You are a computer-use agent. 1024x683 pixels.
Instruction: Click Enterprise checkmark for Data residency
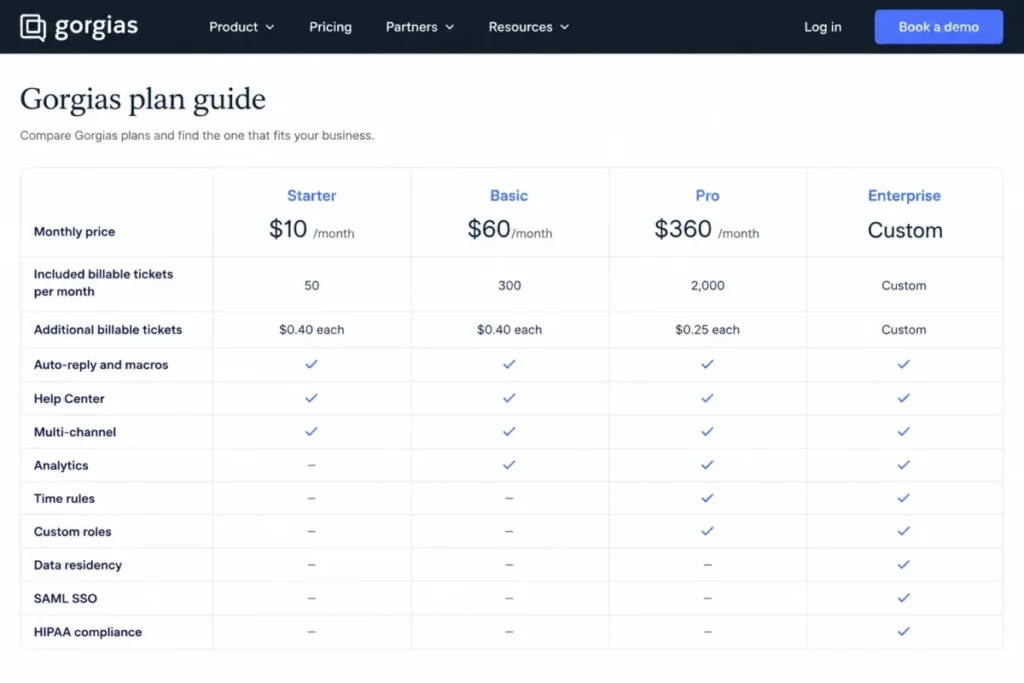[903, 564]
